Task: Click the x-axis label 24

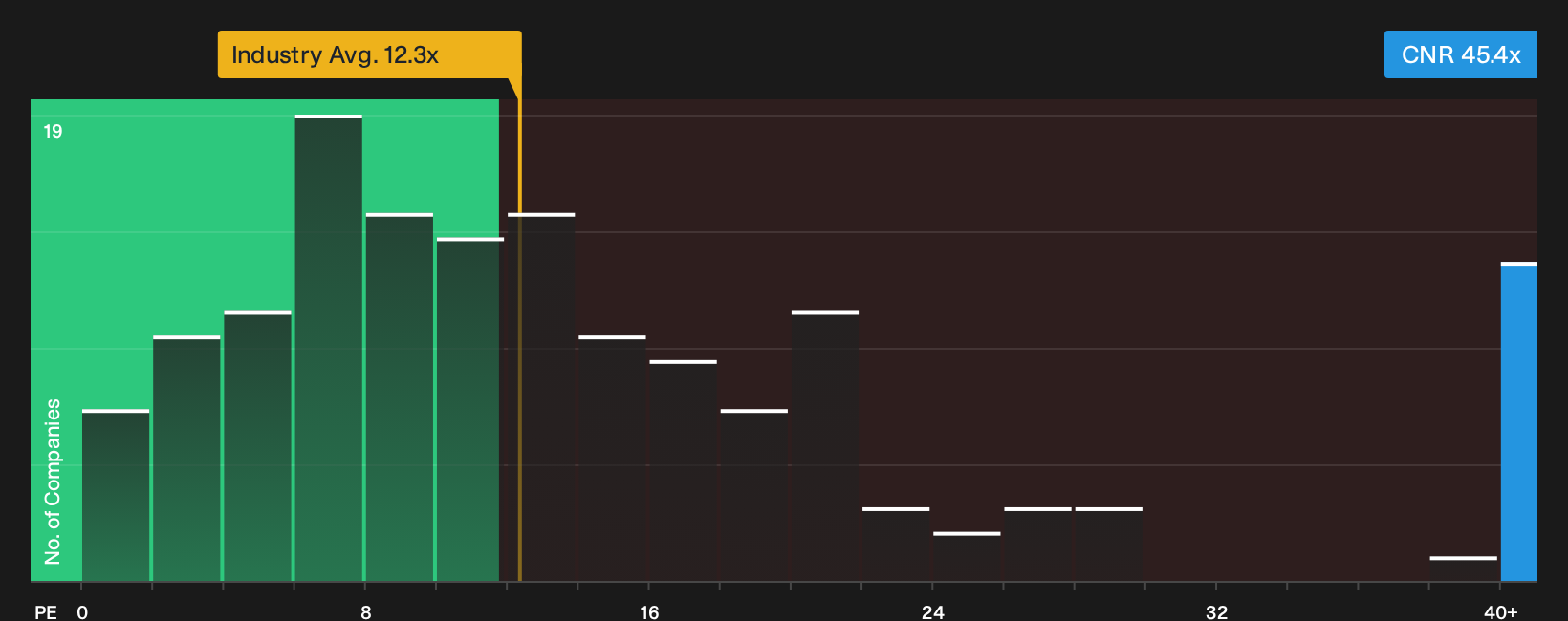Action: pos(933,611)
